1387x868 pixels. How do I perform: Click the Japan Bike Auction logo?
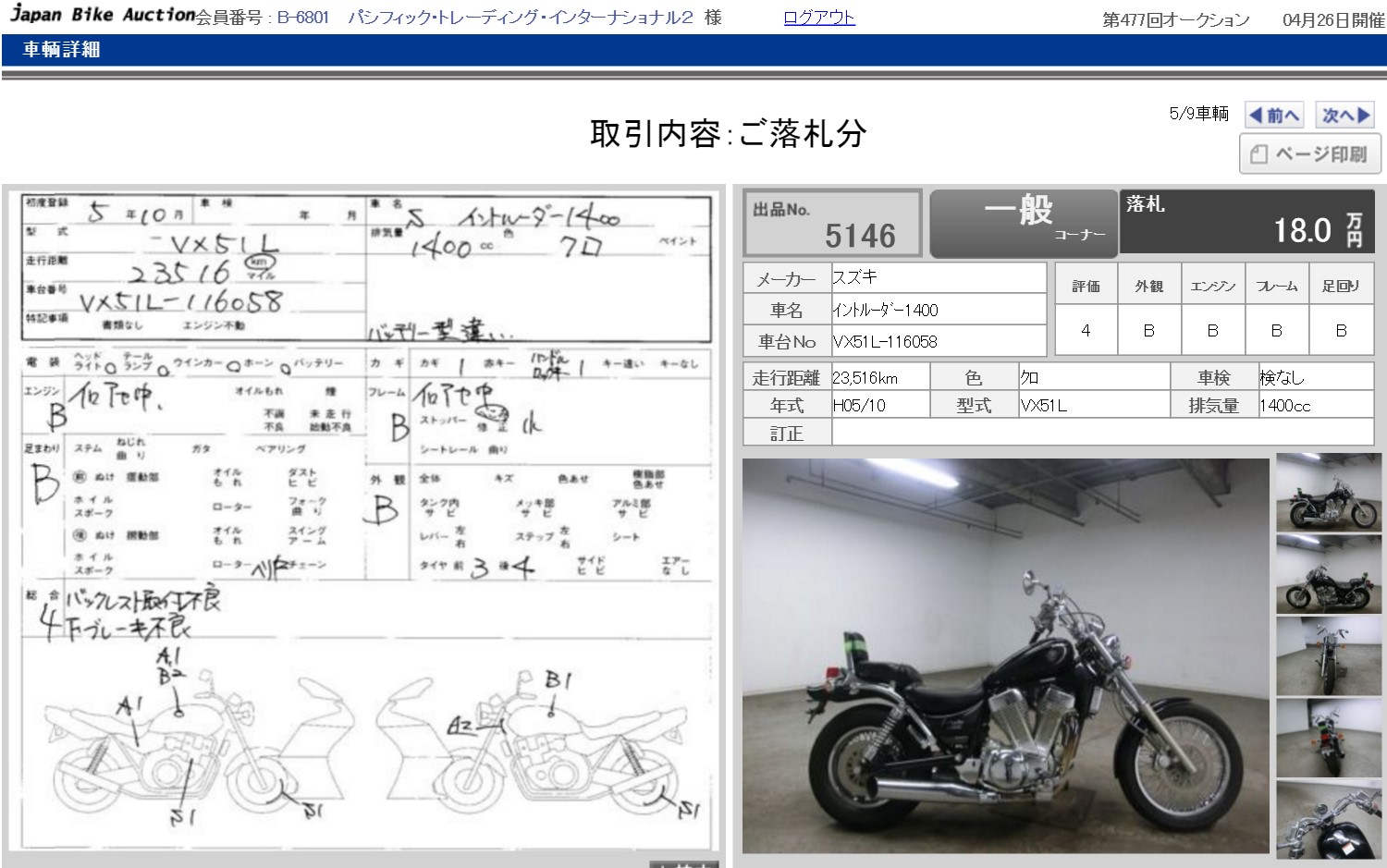click(103, 15)
